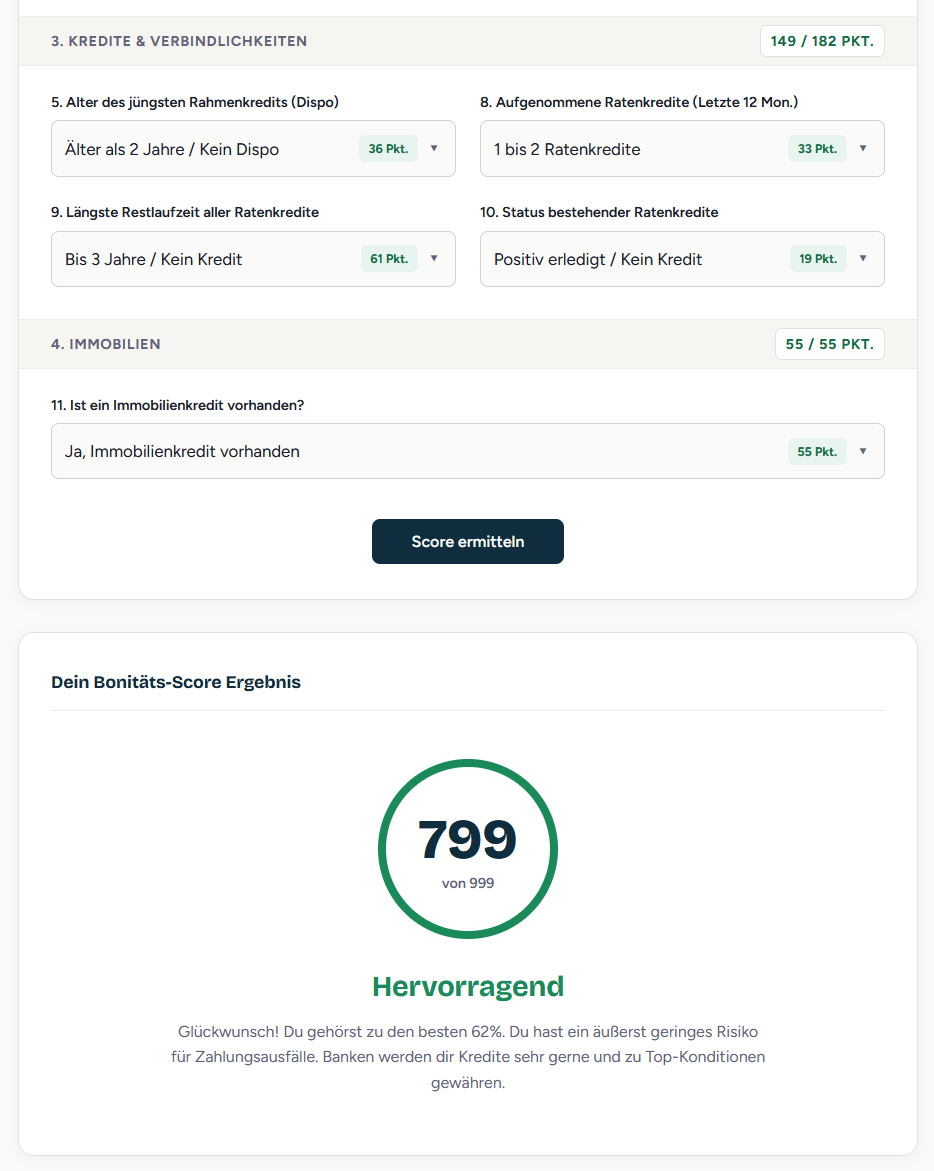Click the circular 799 score ring
Viewport: 934px width, 1171px height.
tap(467, 849)
